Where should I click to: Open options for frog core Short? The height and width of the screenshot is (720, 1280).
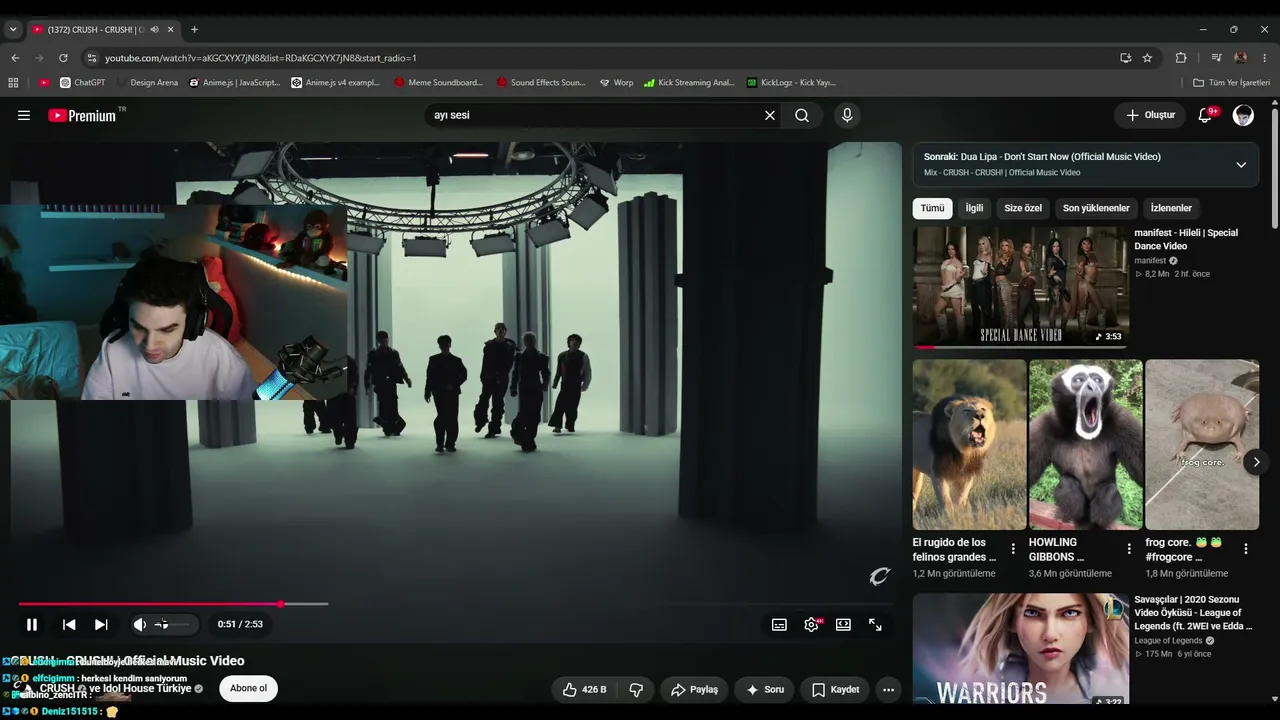[x=1246, y=549]
